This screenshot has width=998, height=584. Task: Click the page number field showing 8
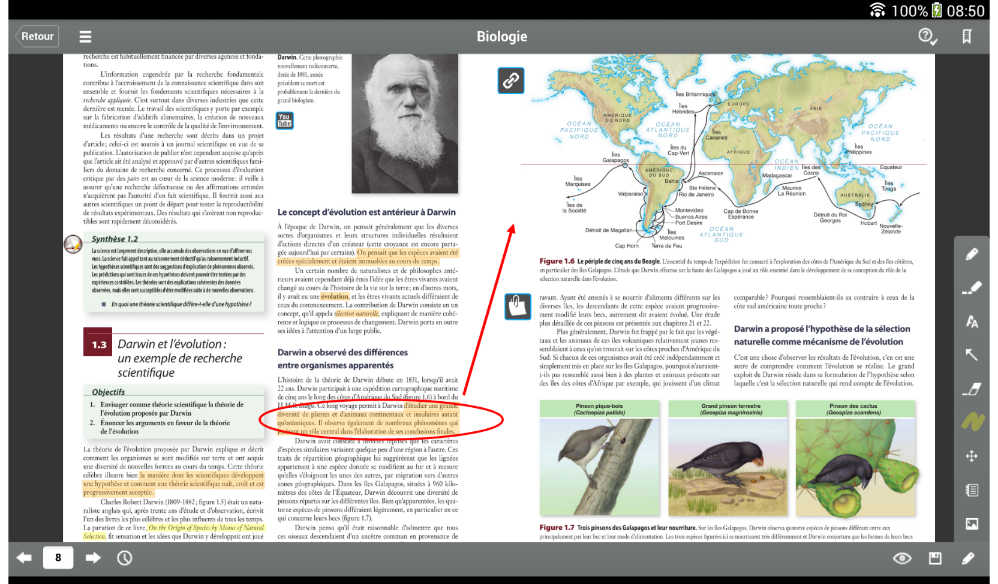[x=58, y=558]
